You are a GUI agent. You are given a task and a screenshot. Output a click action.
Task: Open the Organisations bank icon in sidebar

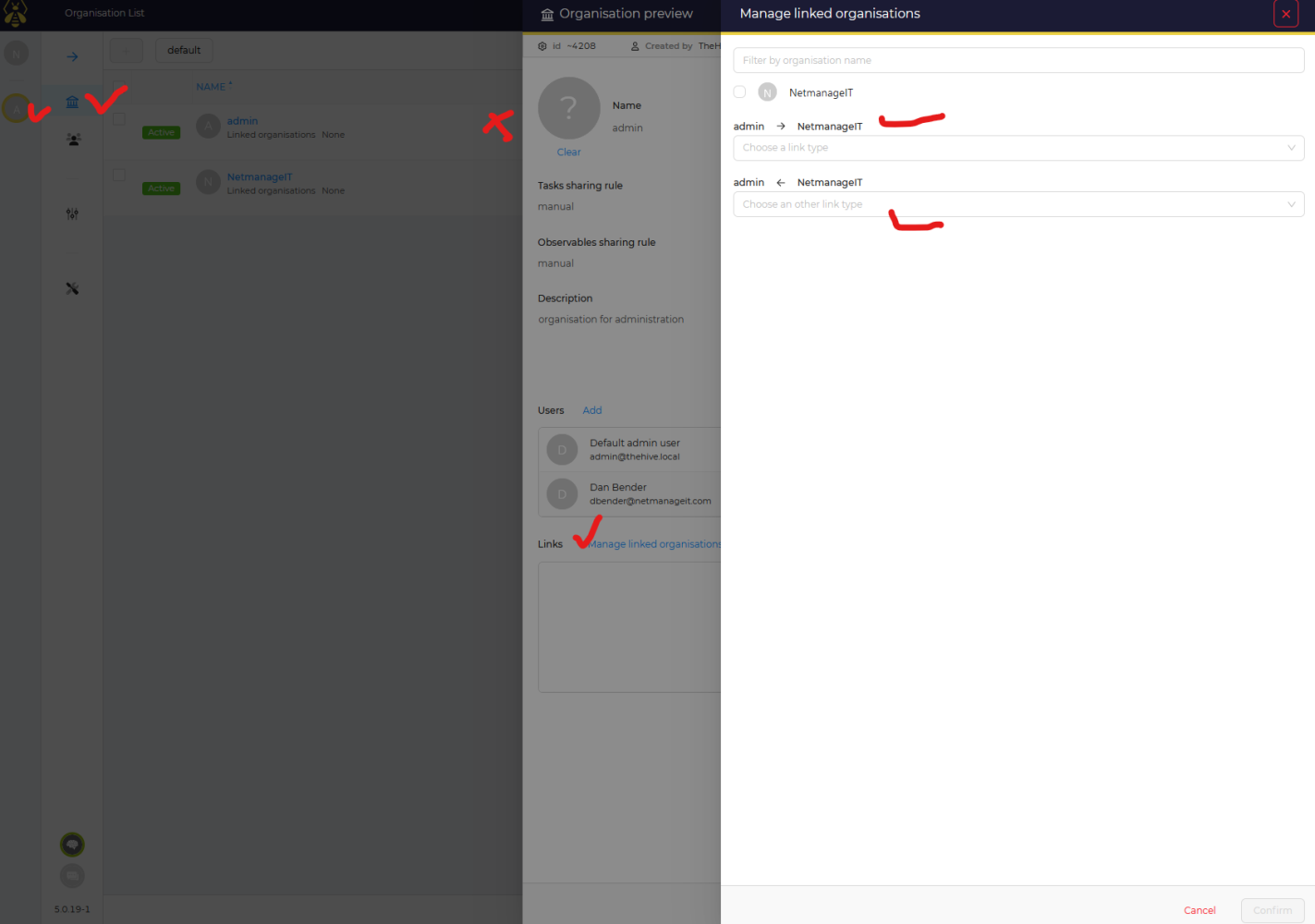point(72,103)
